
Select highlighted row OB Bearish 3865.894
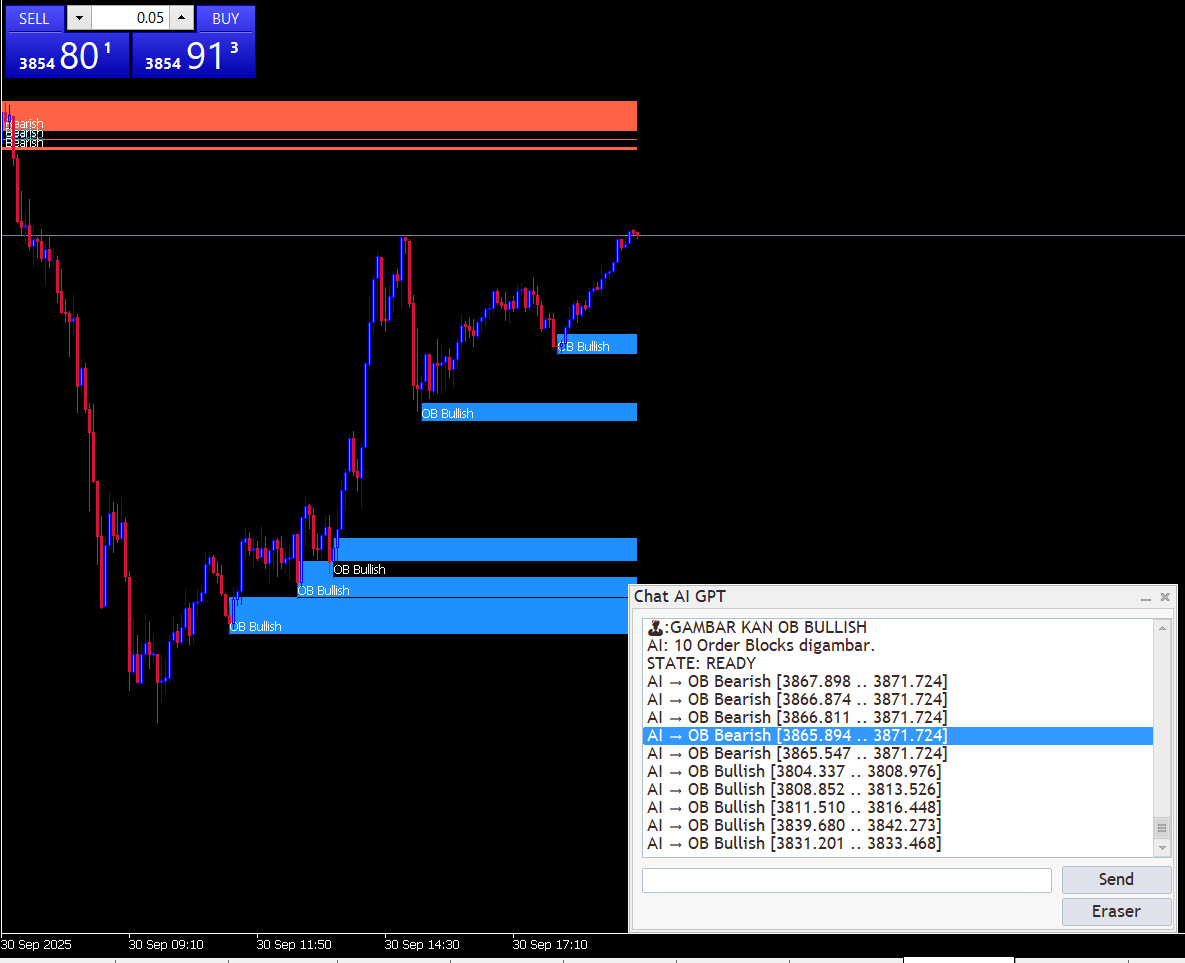point(898,735)
